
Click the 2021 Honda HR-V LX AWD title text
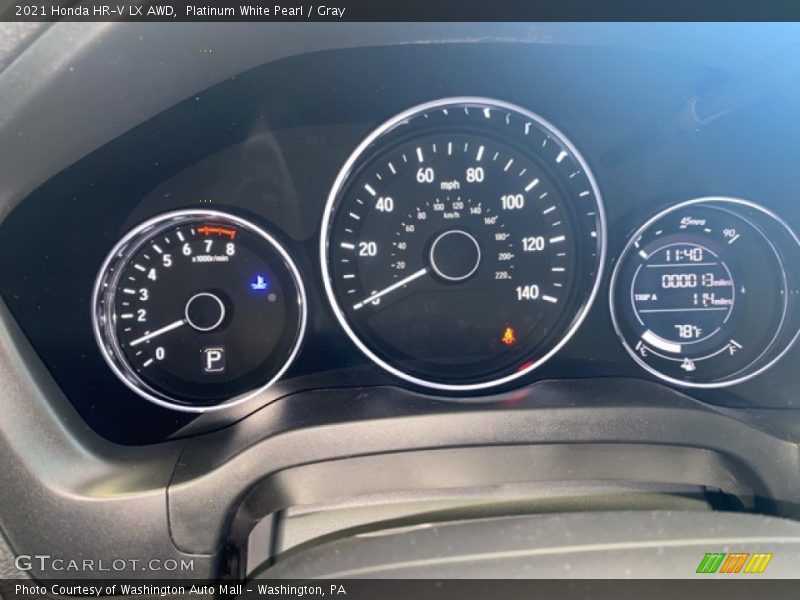click(95, 10)
